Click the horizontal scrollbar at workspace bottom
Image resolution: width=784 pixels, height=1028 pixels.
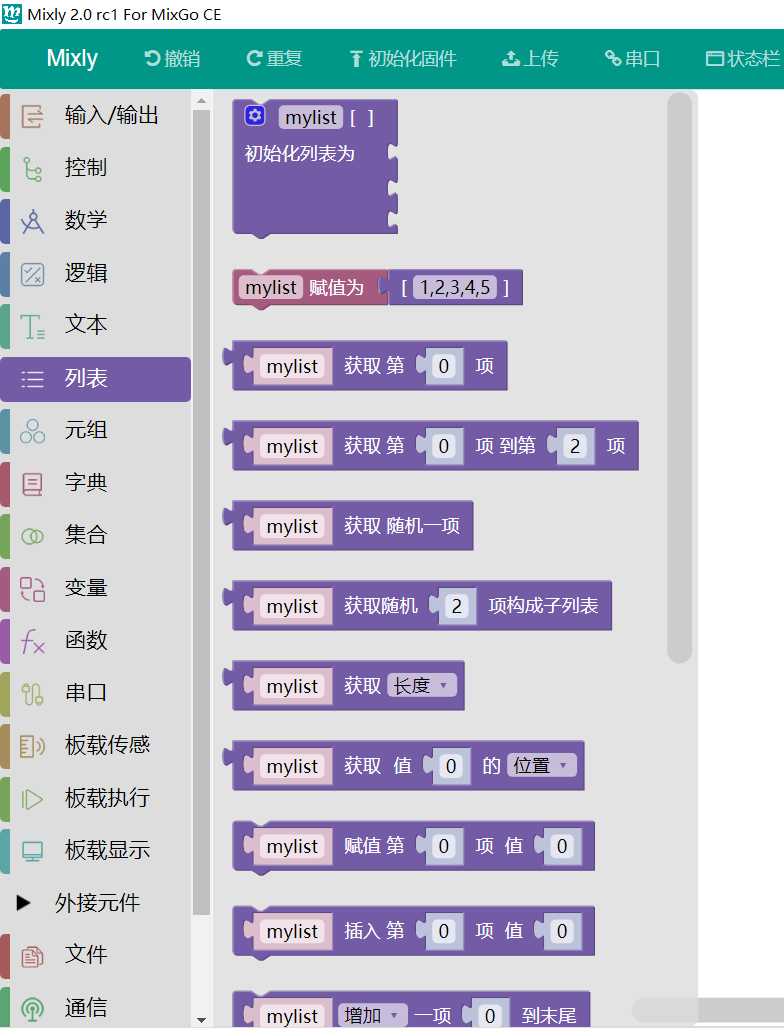pyautogui.click(x=708, y=1010)
